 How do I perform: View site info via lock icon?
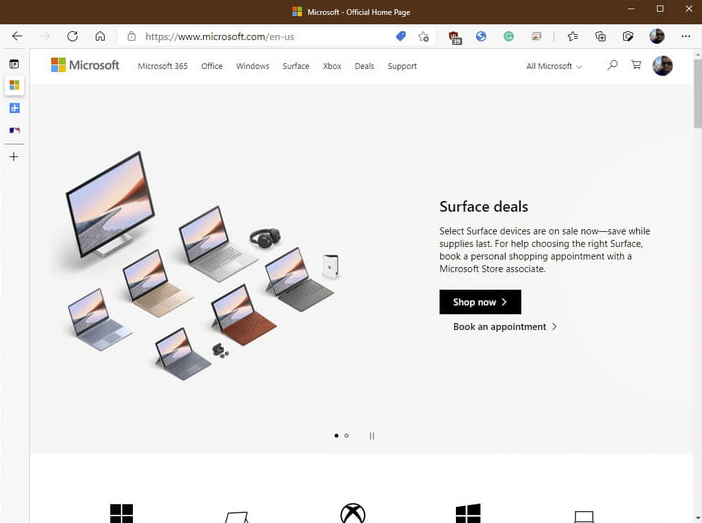tap(131, 36)
